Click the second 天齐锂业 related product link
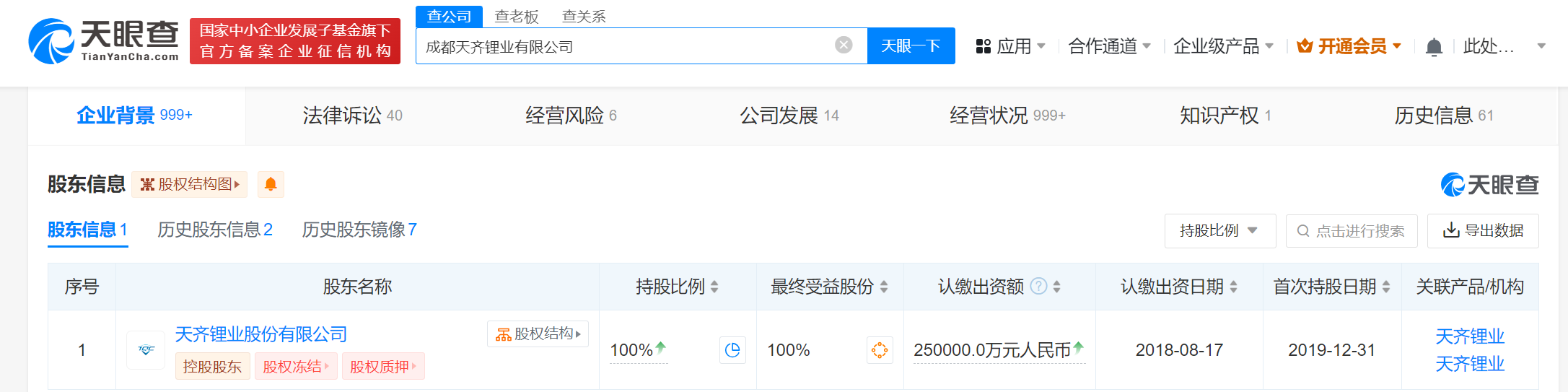Screen dimensions: 1568x392 1470,364
